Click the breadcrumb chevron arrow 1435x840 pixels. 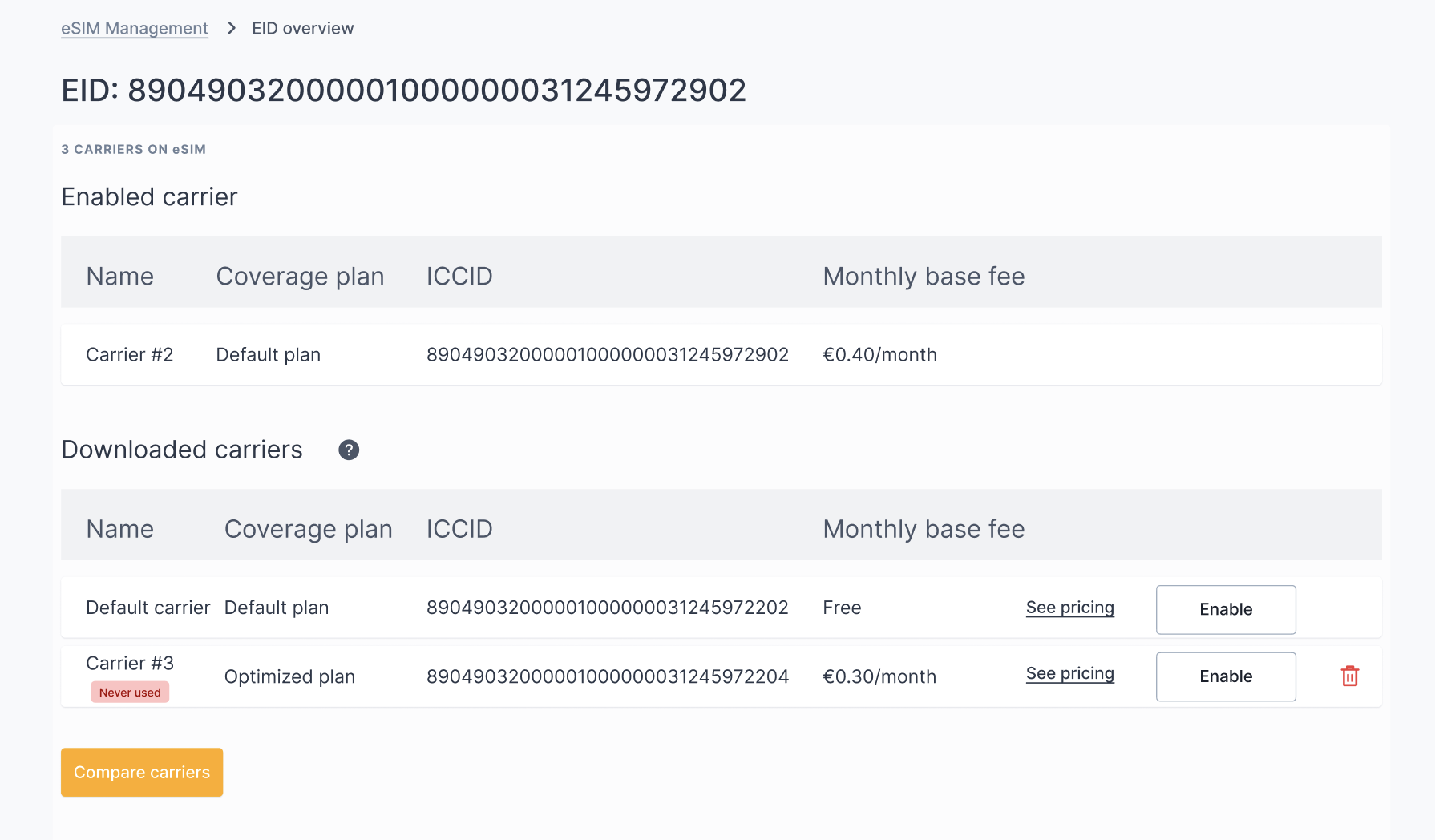[x=232, y=28]
